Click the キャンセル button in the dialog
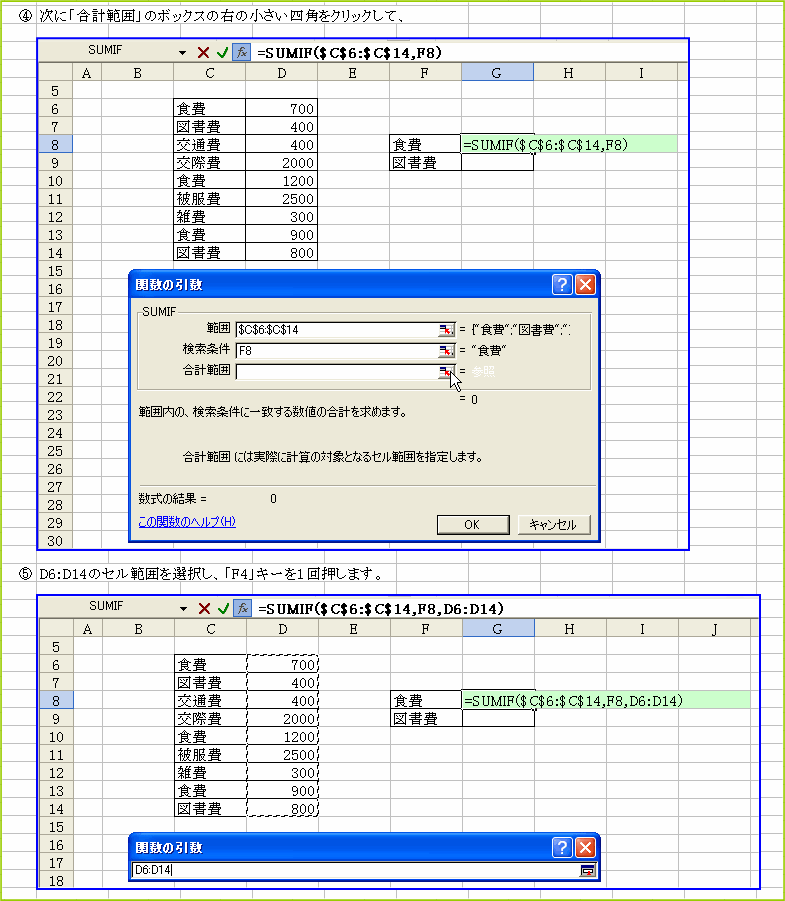This screenshot has width=785, height=901. pyautogui.click(x=553, y=525)
